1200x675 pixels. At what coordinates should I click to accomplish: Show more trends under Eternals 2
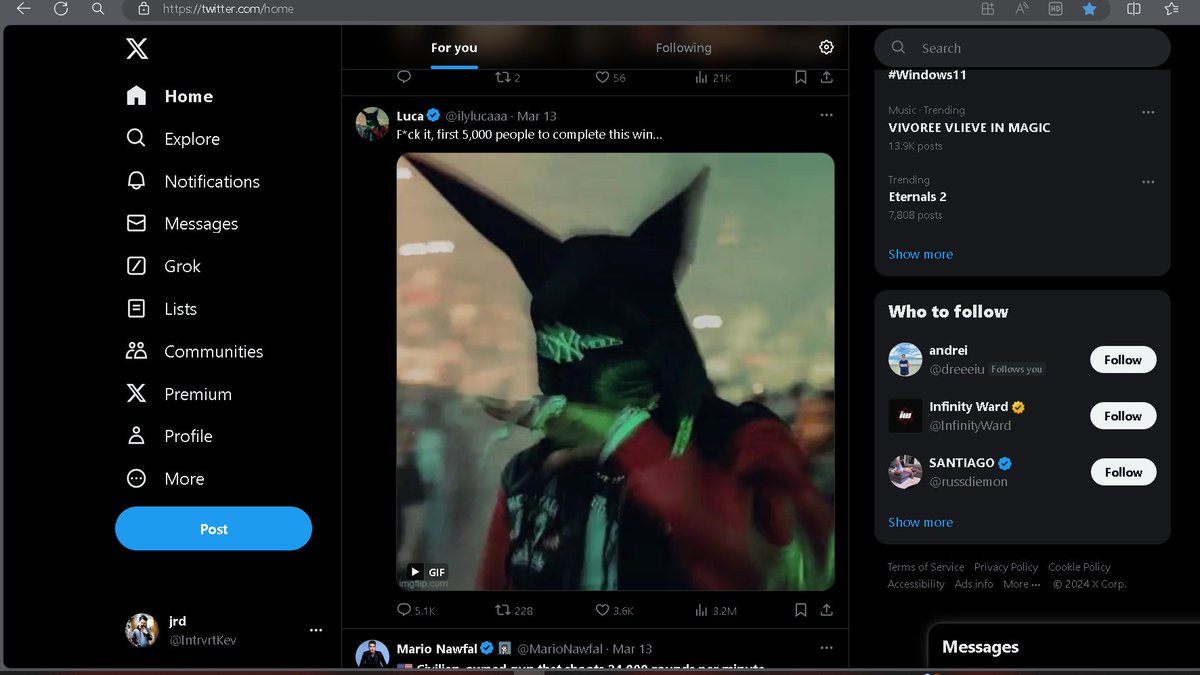coord(920,254)
